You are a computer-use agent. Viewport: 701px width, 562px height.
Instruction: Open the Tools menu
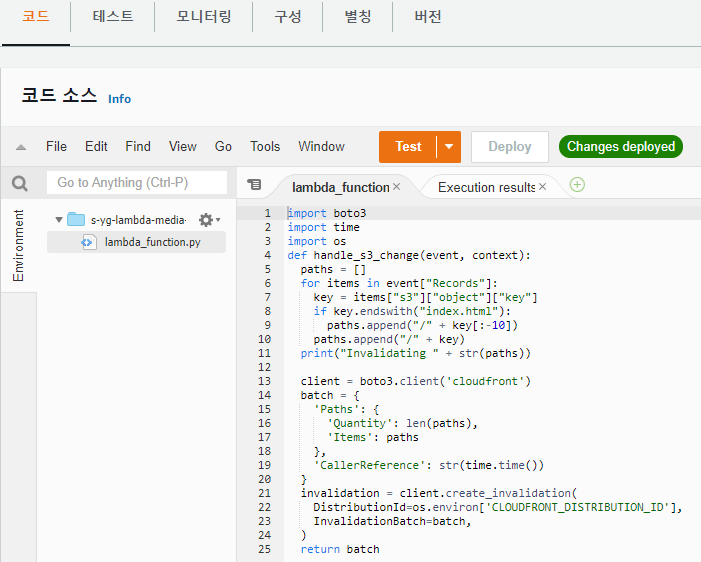[265, 147]
